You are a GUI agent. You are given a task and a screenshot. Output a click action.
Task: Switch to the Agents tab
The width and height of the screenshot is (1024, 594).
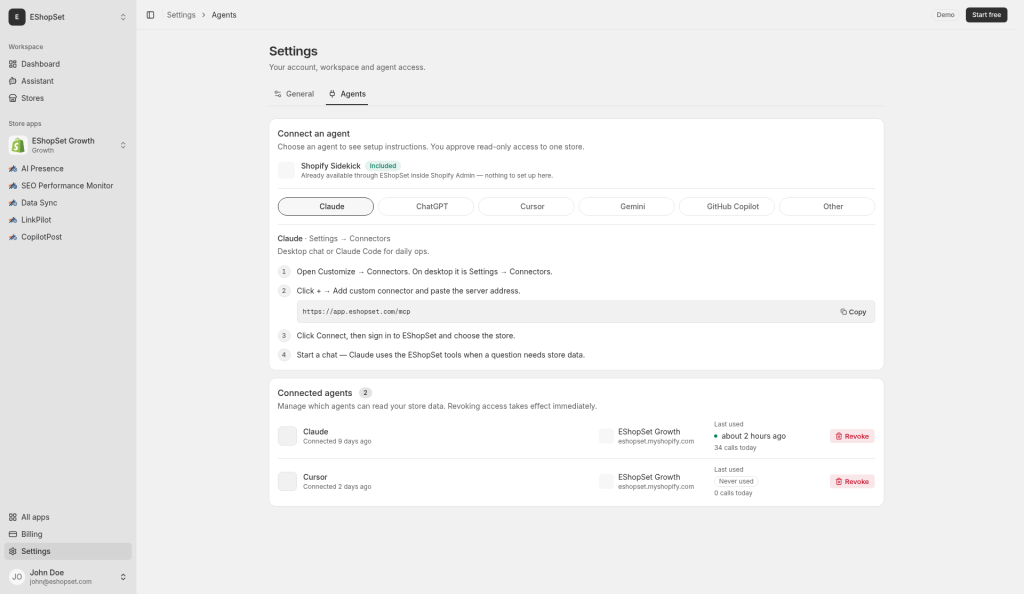[x=347, y=94]
